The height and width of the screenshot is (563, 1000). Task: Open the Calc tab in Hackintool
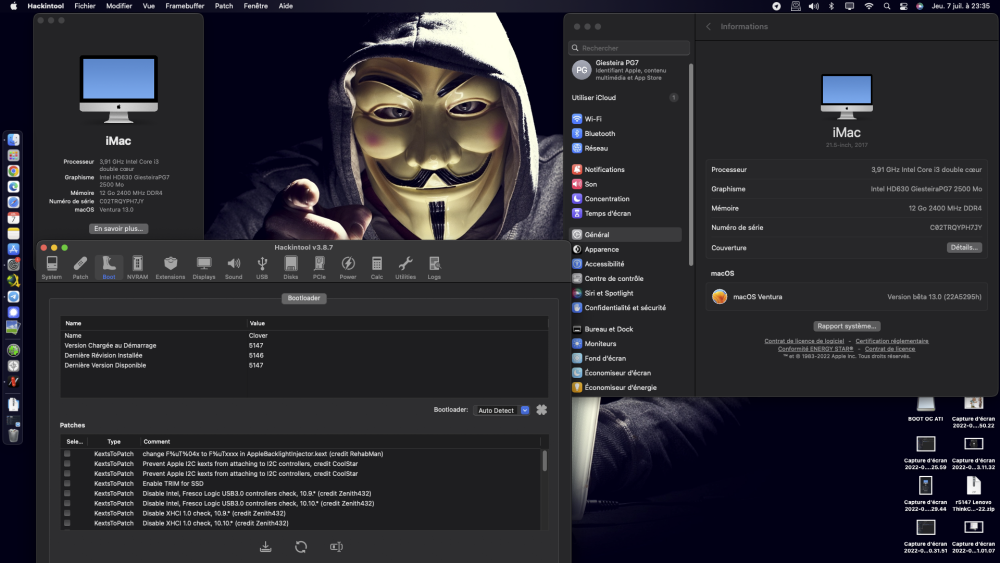[x=377, y=267]
